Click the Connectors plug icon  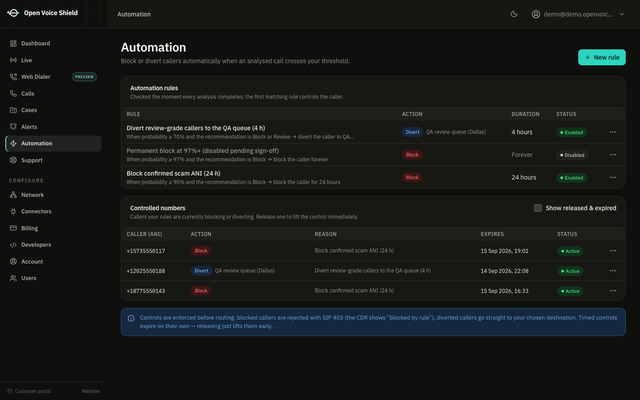pos(13,211)
